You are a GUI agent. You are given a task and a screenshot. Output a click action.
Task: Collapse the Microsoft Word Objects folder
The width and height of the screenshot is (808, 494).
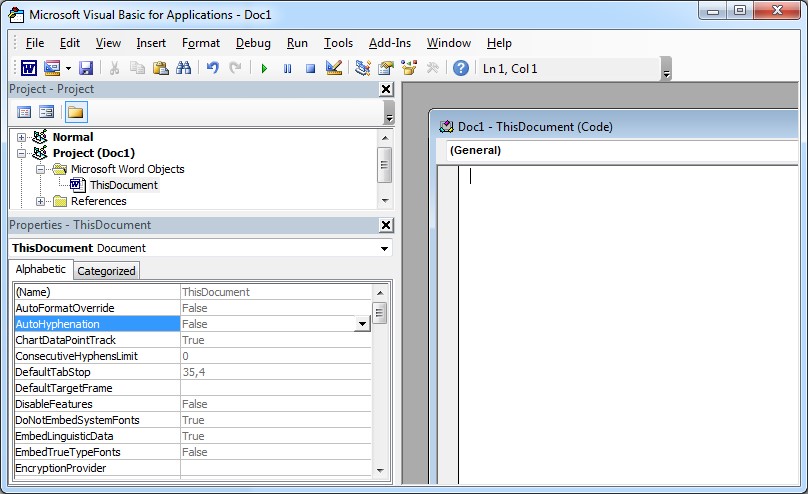click(x=40, y=169)
